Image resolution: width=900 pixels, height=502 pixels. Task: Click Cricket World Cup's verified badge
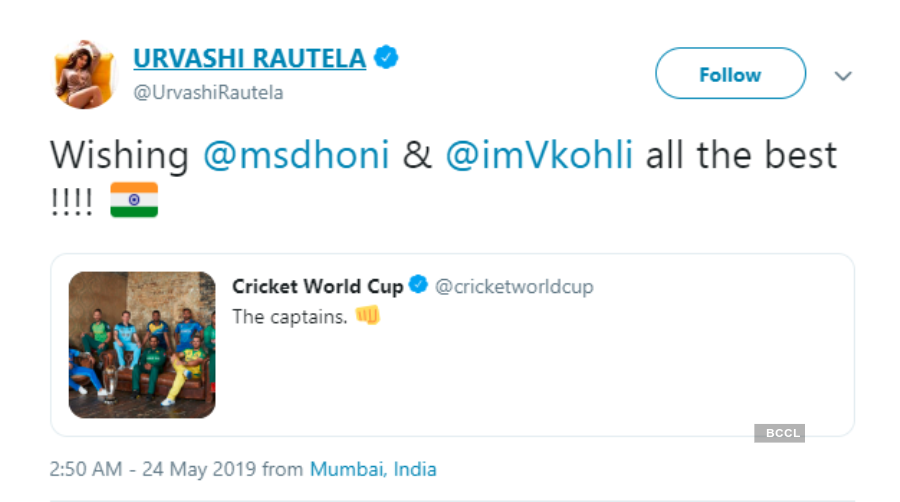pyautogui.click(x=420, y=287)
